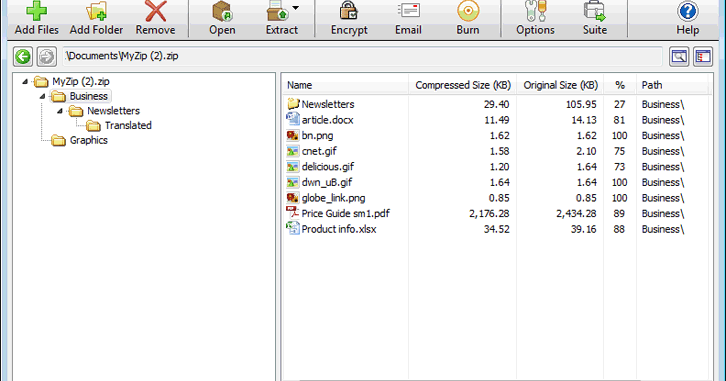Sort by Original Size (KB) column header
This screenshot has height=381, width=726.
pyautogui.click(x=560, y=85)
